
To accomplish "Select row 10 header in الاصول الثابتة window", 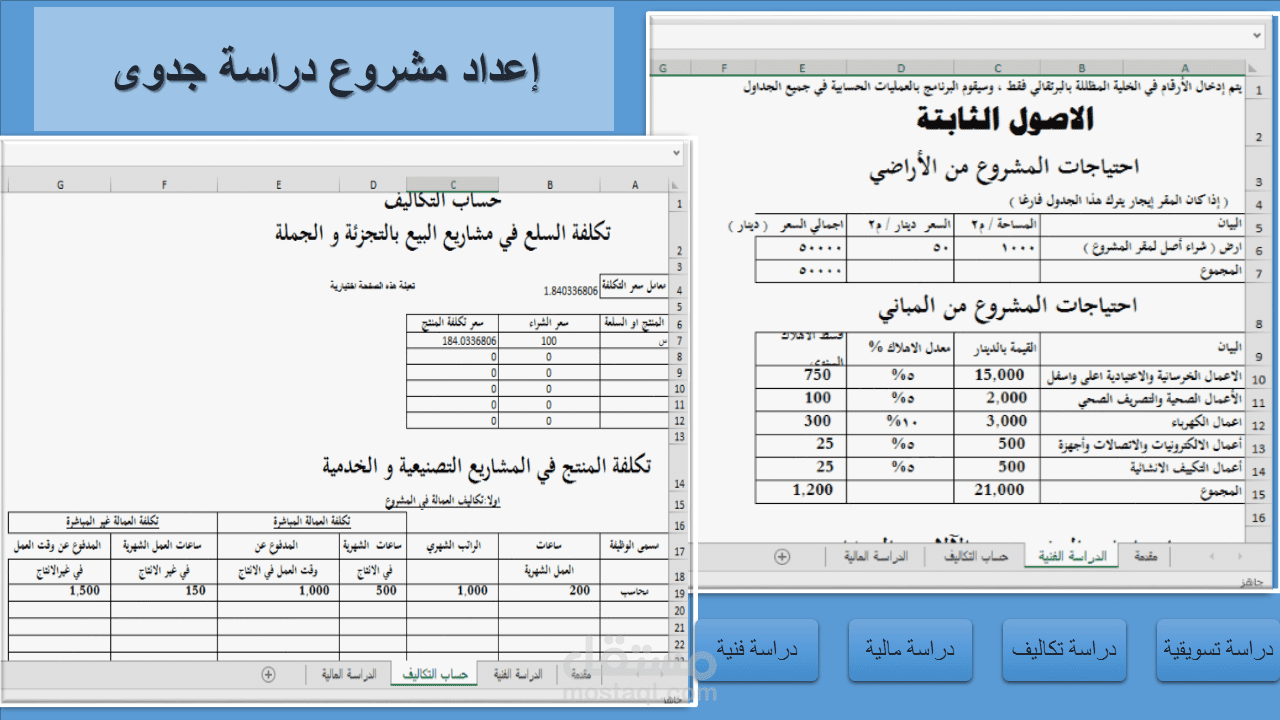I will 1258,379.
